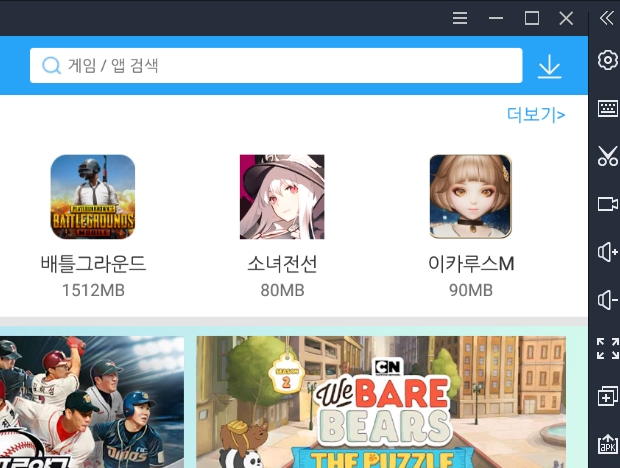This screenshot has height=468, width=620.
Task: Open the 소녀전선 game icon
Action: [282, 197]
